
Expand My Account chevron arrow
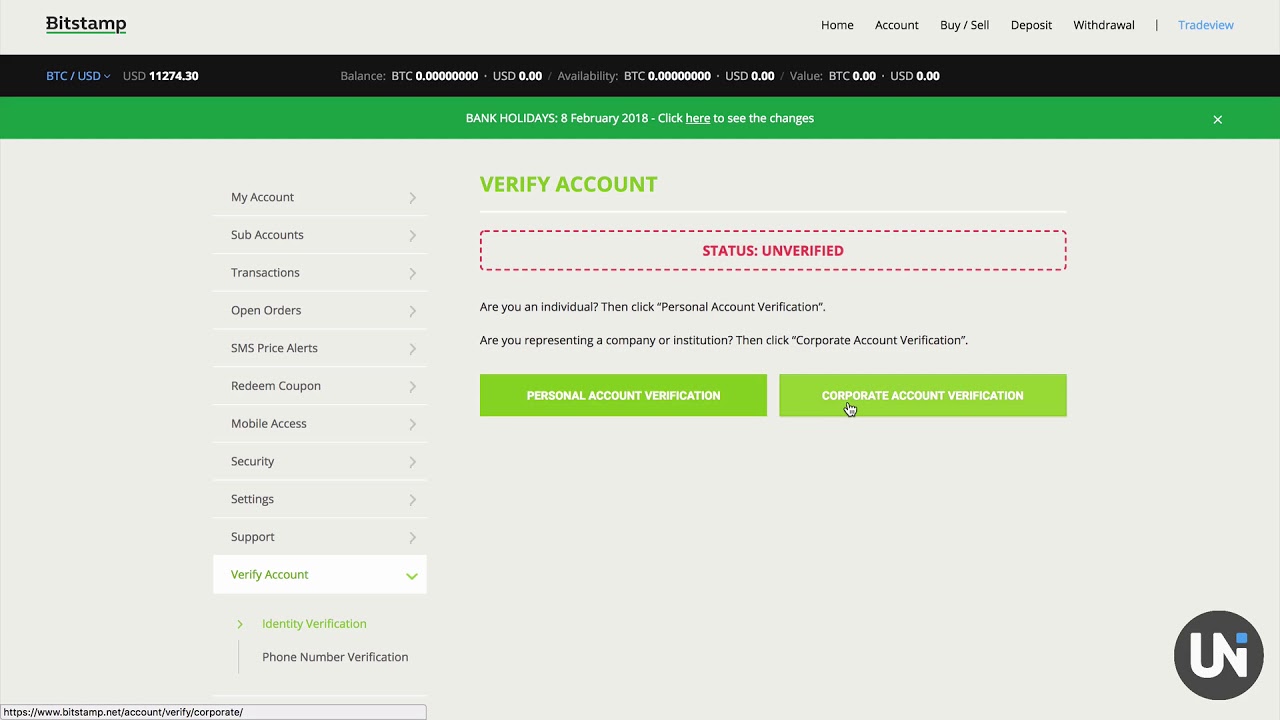412,198
